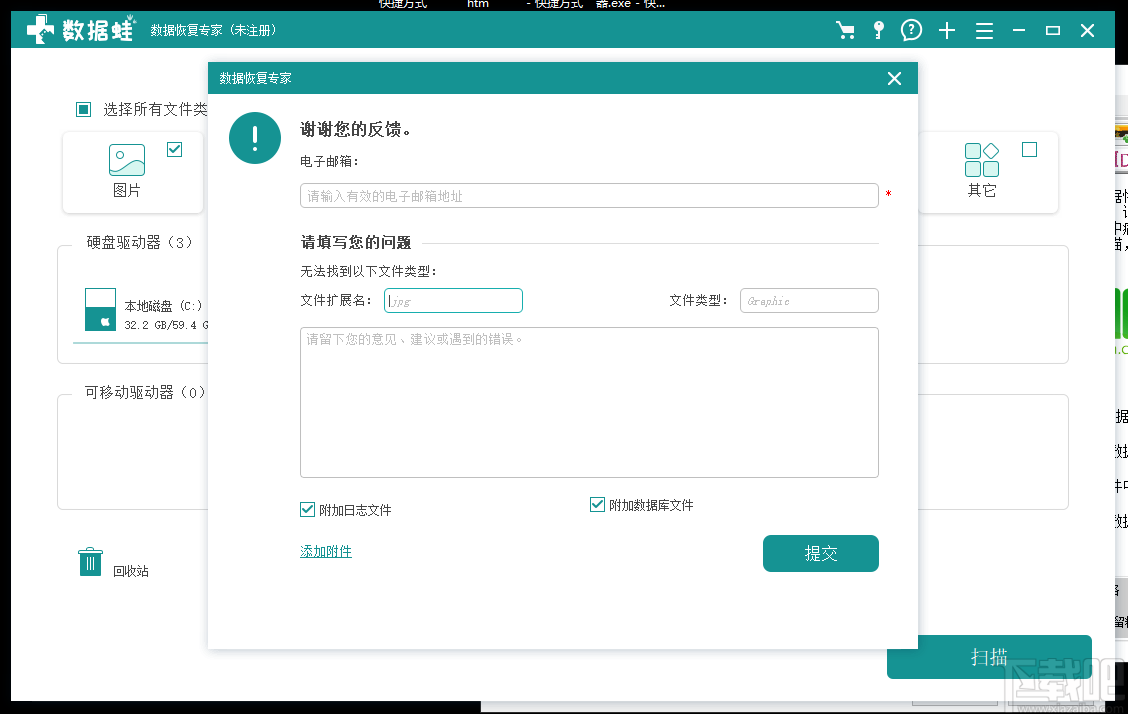This screenshot has width=1128, height=714.
Task: Check the Others file type checkbox
Action: tap(1030, 150)
